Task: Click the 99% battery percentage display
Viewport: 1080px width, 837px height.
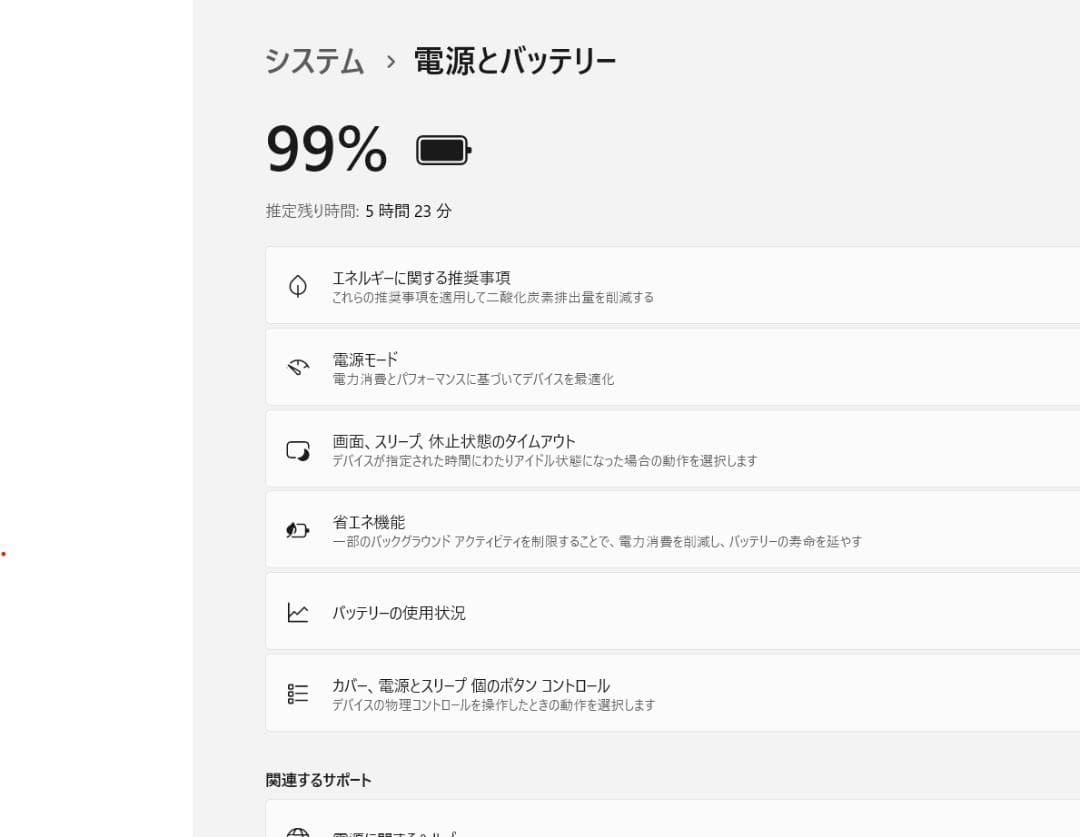Action: tap(326, 150)
